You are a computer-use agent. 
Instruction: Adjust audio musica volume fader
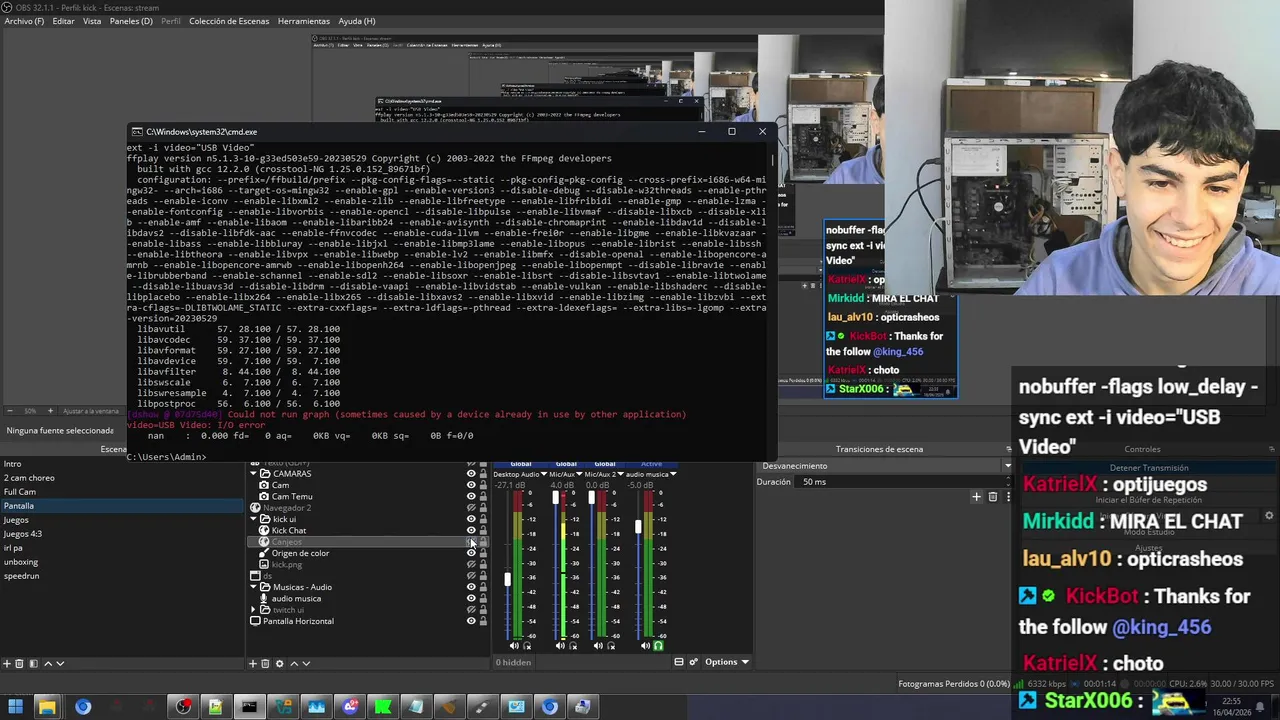638,526
